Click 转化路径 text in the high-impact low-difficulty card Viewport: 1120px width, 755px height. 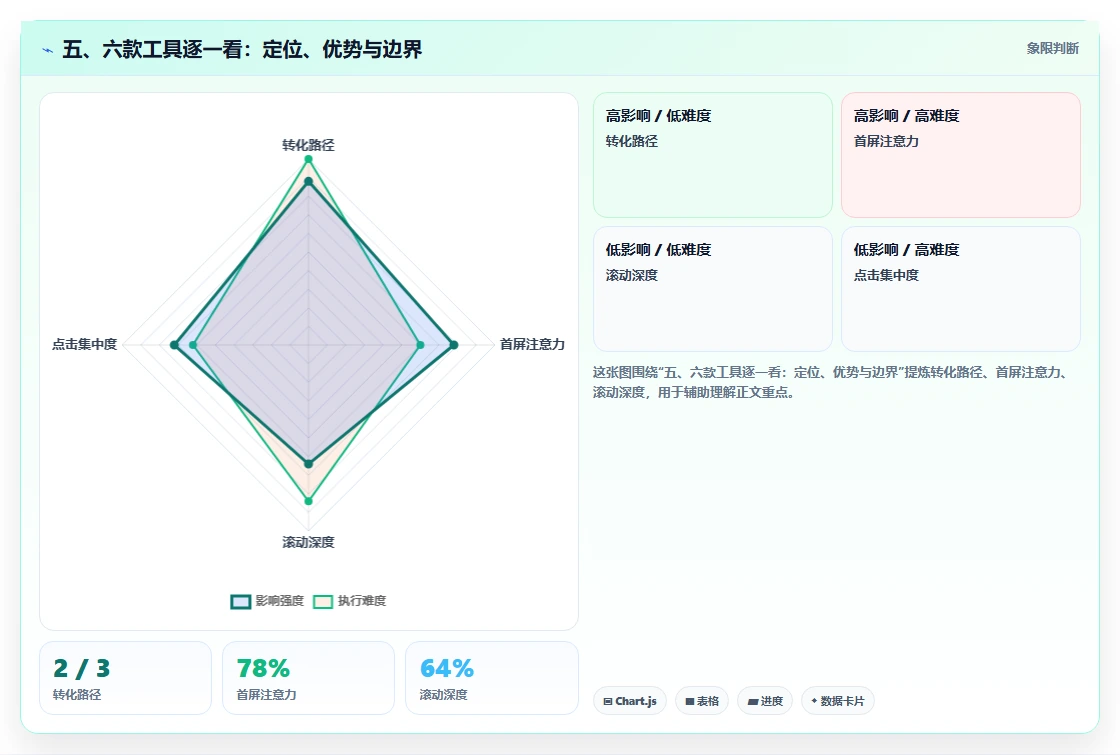coord(631,141)
